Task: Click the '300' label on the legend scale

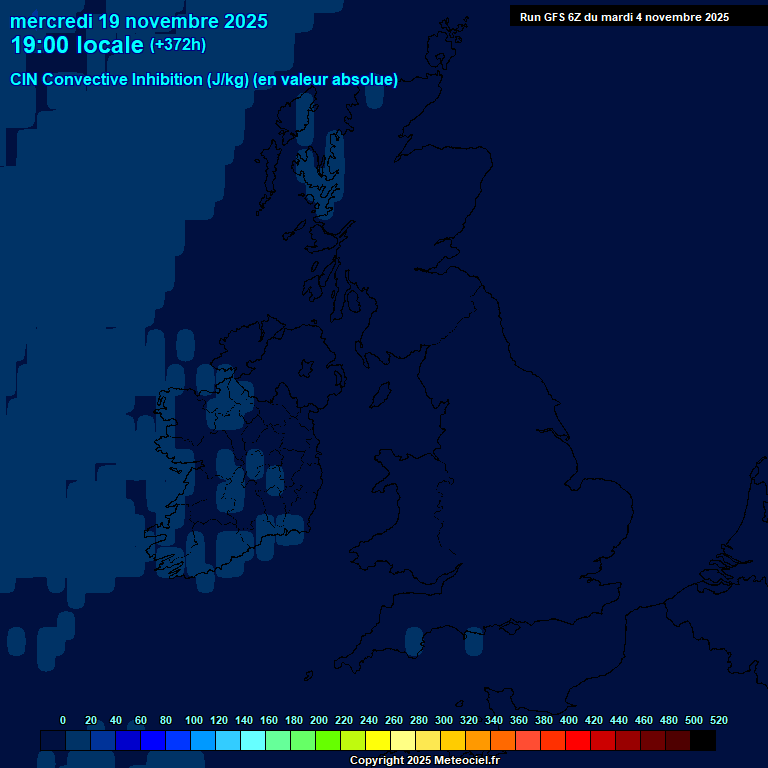Action: point(443,720)
